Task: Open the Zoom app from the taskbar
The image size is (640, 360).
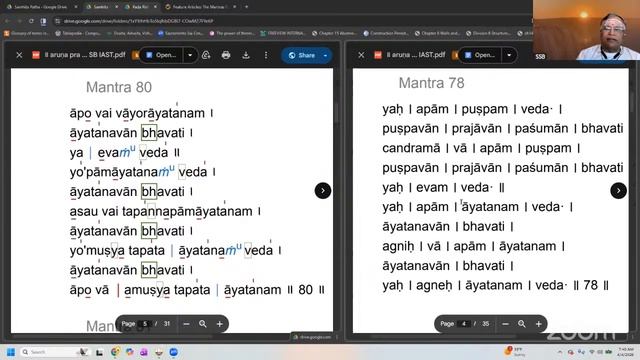Action: pyautogui.click(x=173, y=352)
